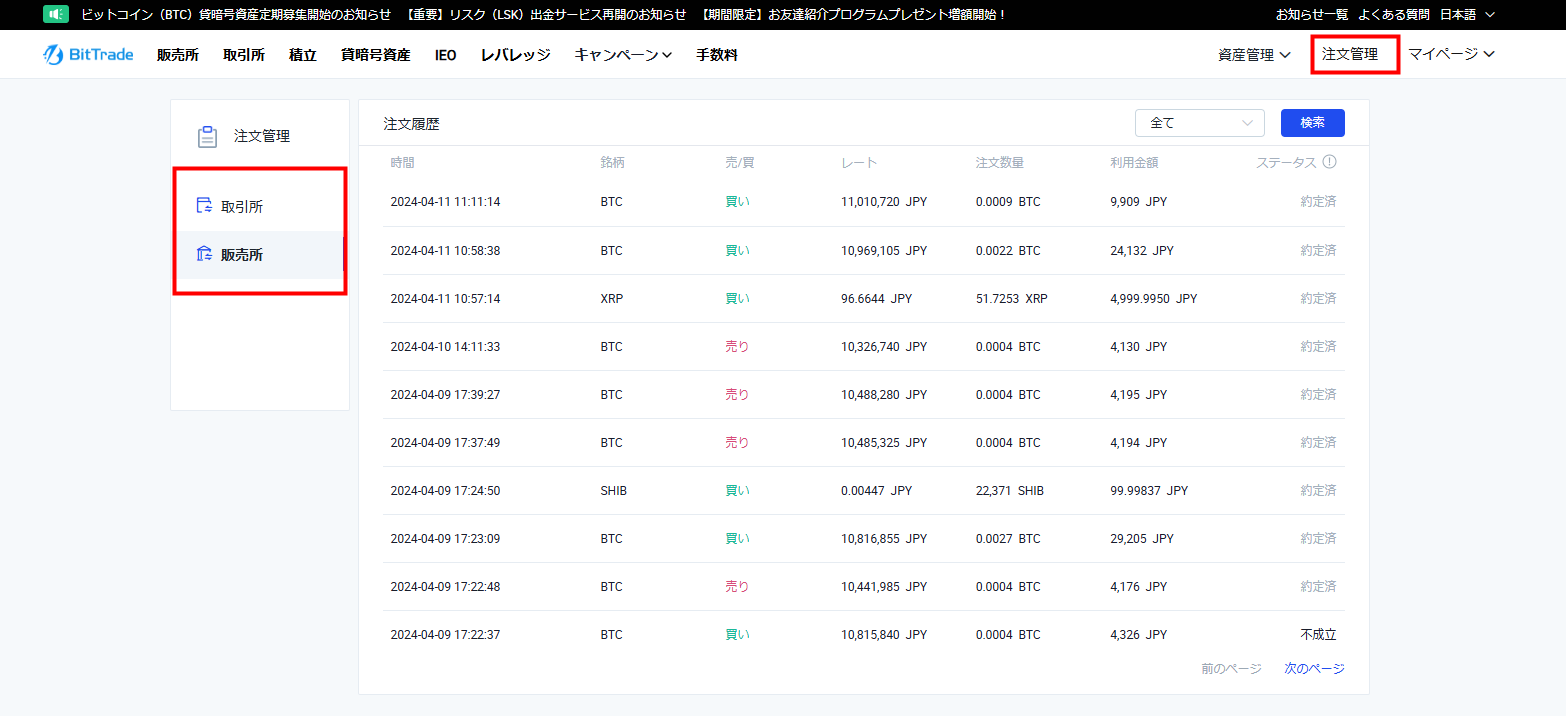
Task: Change language via 日本語 selector
Action: (1466, 14)
